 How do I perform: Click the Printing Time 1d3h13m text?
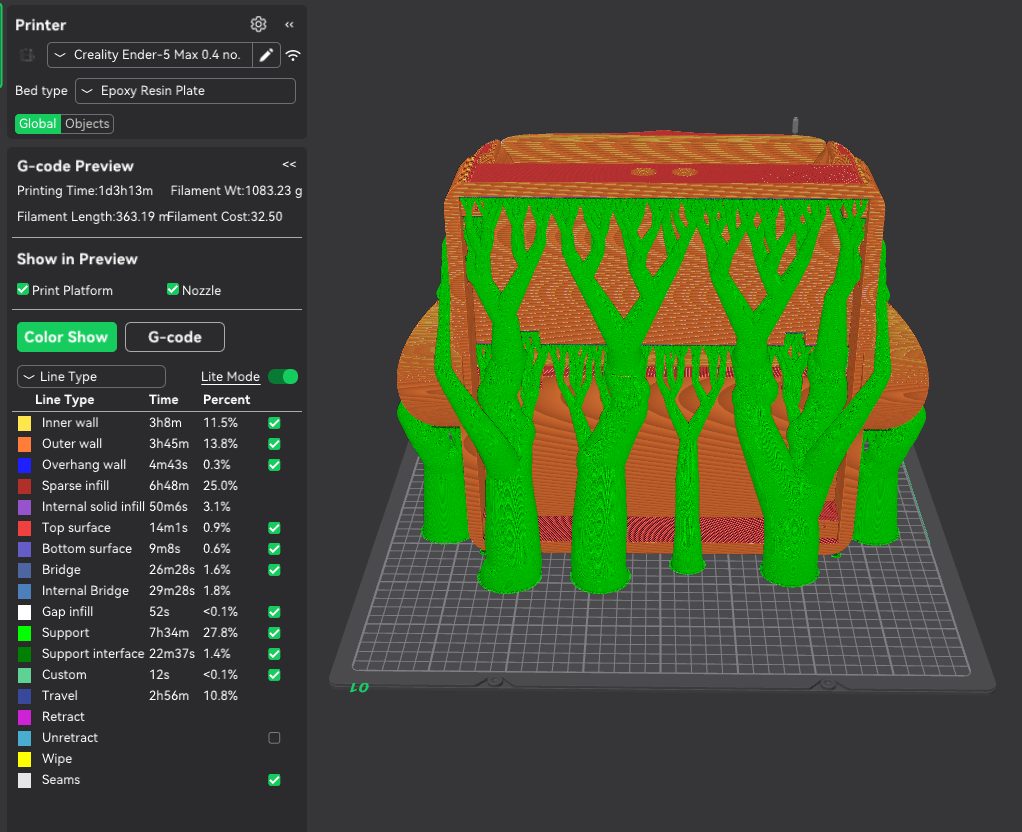point(85,190)
